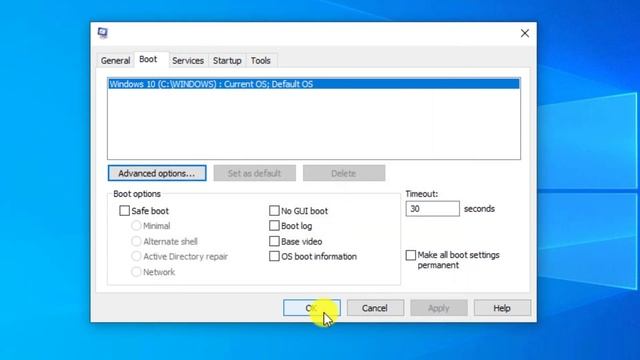The height and width of the screenshot is (360, 640).
Task: Close the System Configuration dialog
Action: coord(524,33)
